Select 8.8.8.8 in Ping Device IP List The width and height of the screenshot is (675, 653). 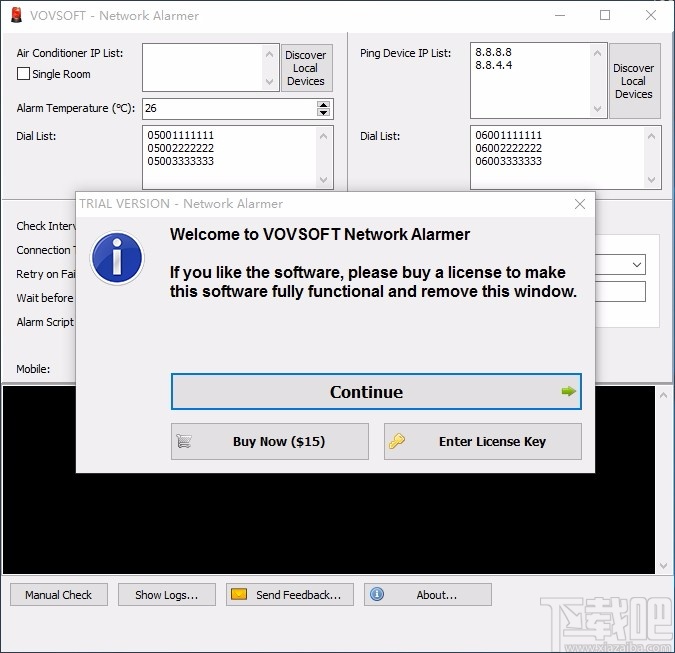point(493,52)
